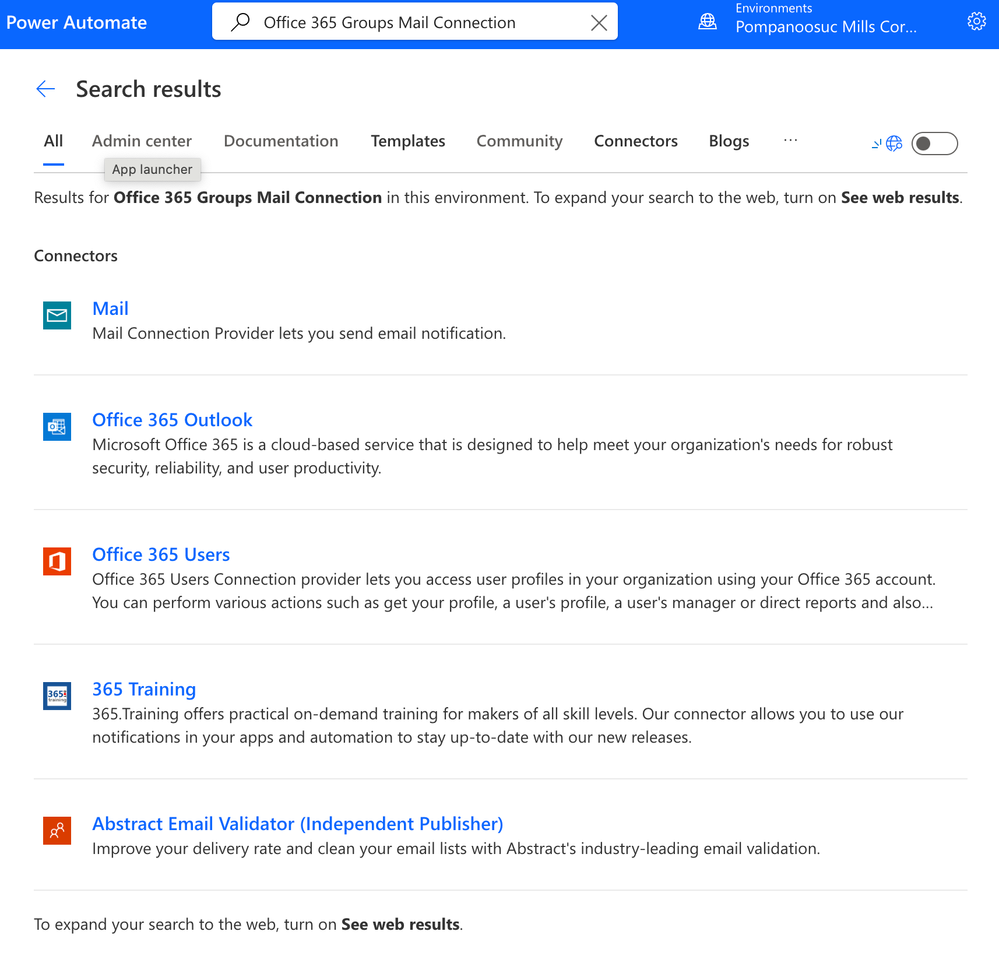Click the Power Automate home title

(x=77, y=22)
